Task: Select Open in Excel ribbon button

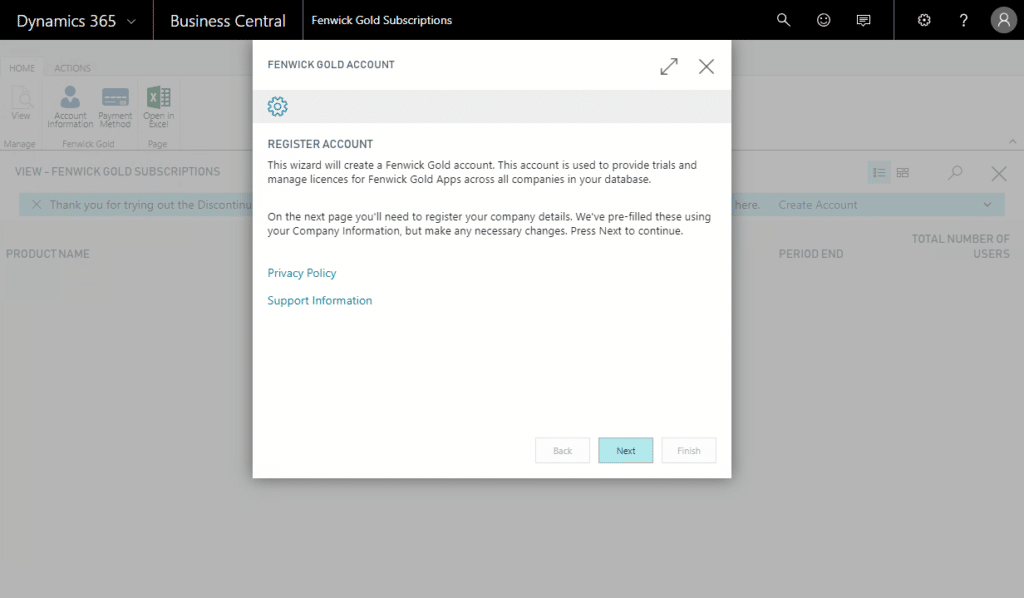Action: tap(158, 107)
